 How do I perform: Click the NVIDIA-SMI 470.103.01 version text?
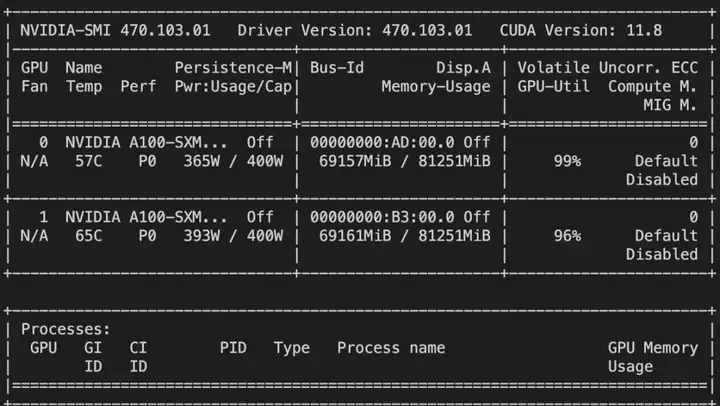(x=115, y=30)
